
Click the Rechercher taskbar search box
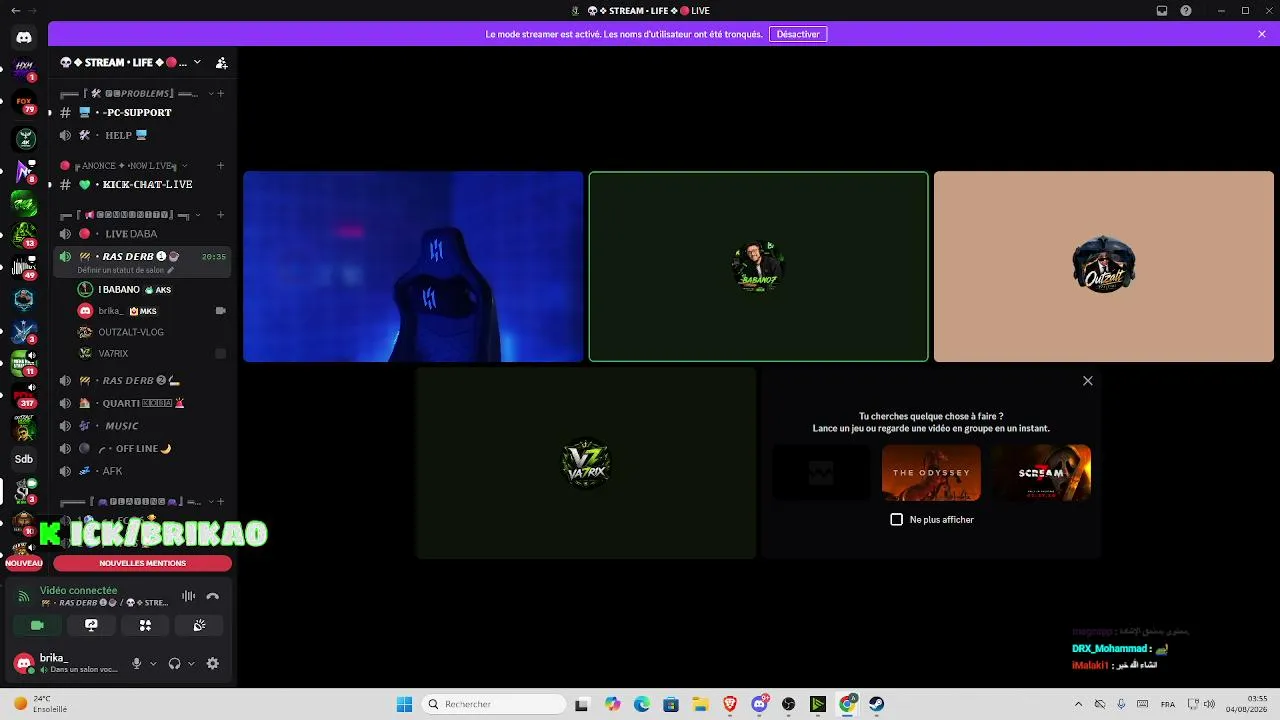coord(494,704)
